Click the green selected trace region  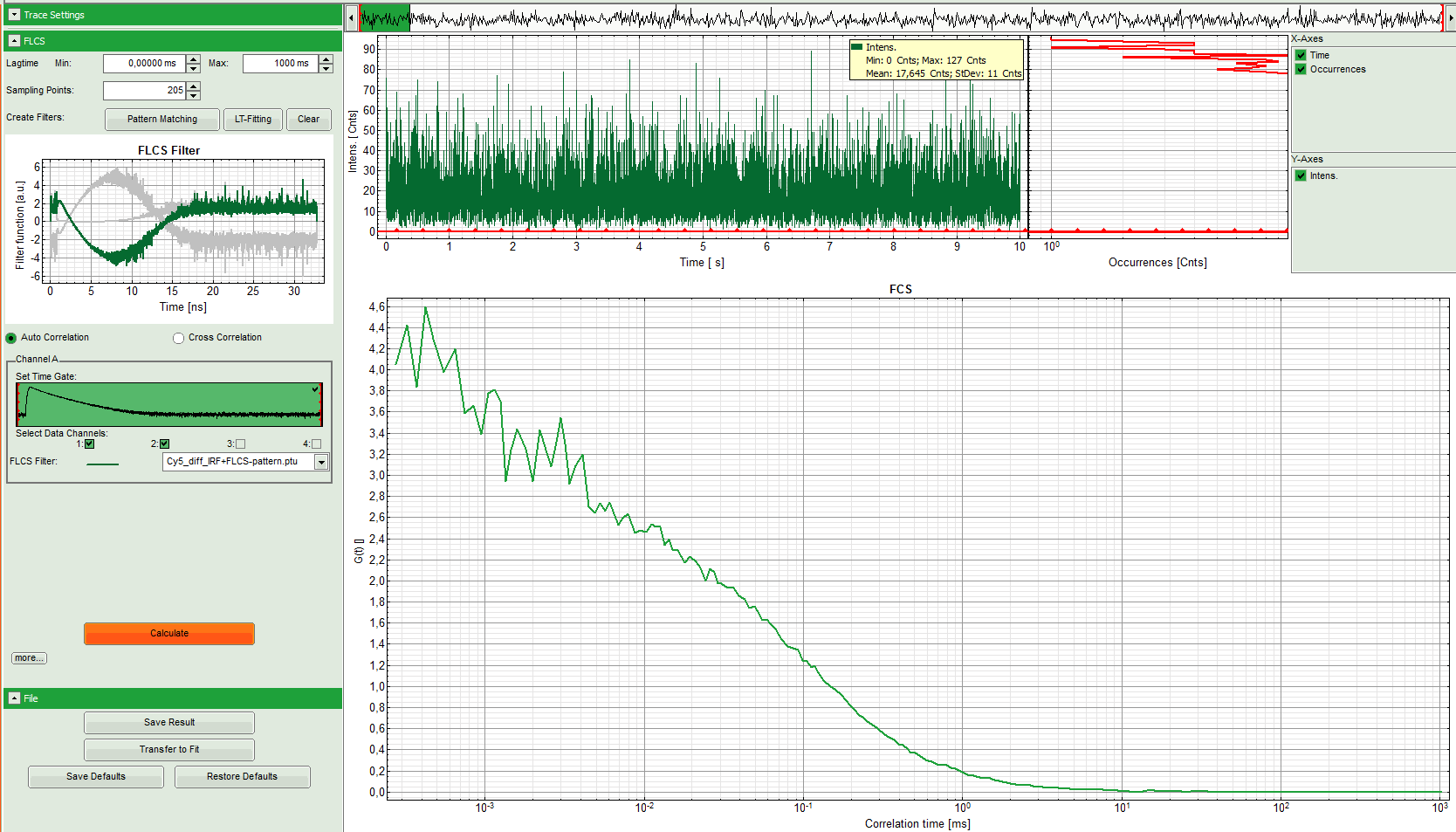[x=385, y=17]
